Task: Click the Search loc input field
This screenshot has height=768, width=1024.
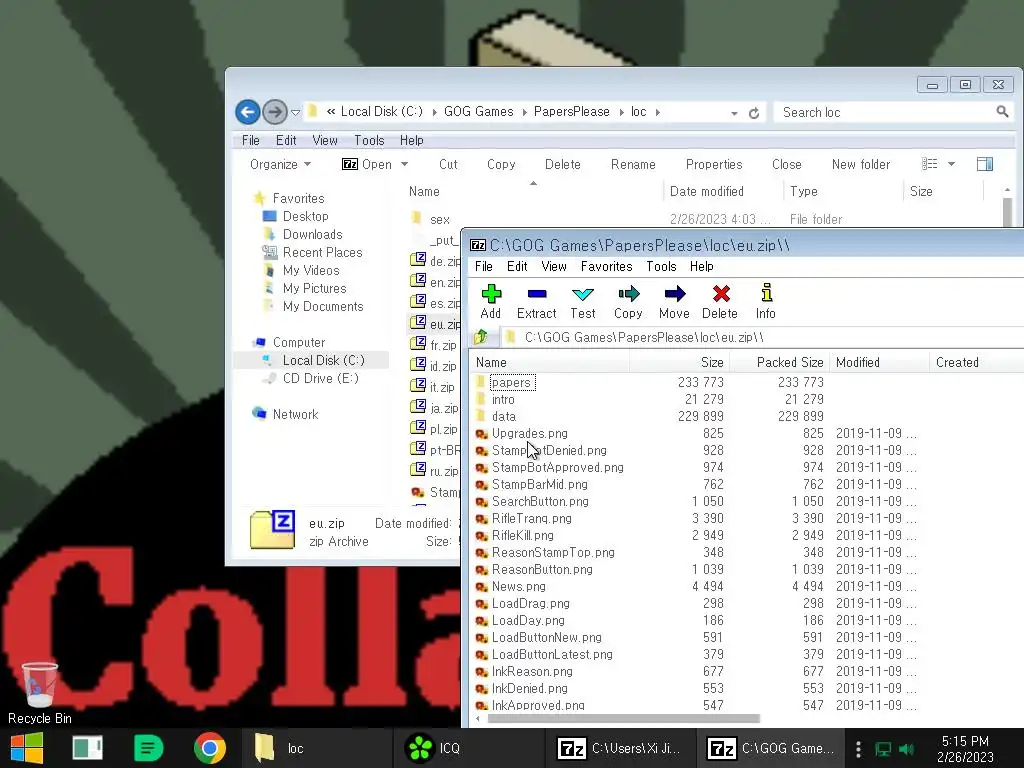Action: pyautogui.click(x=885, y=112)
